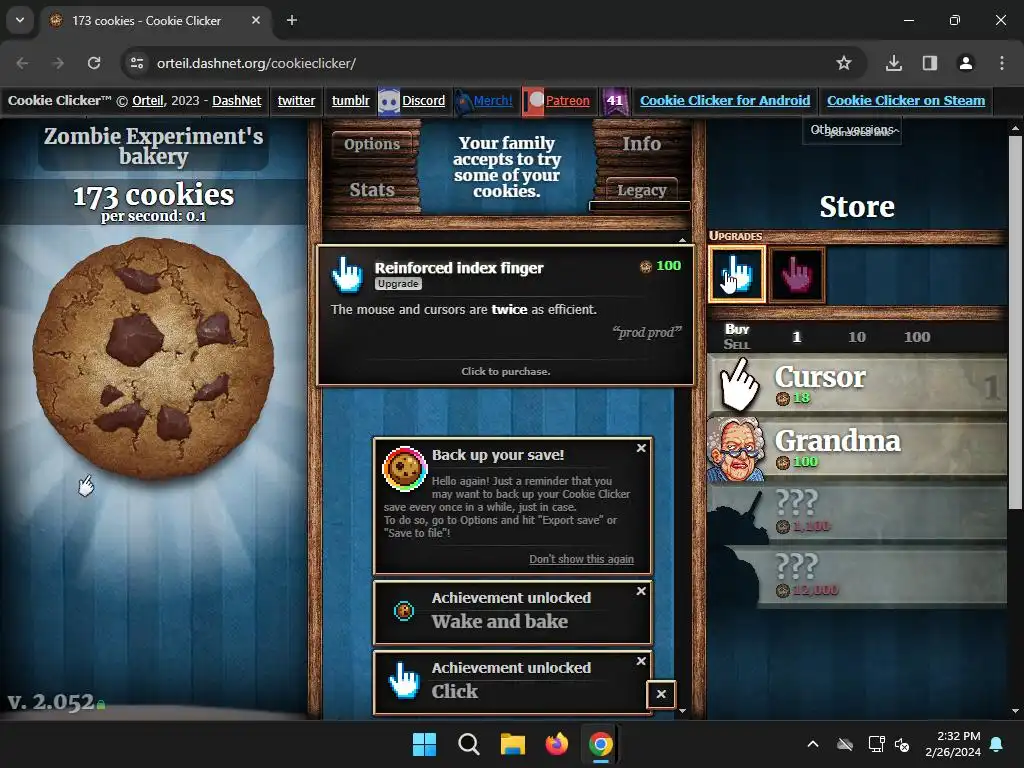Open notification bell in system tray
1024x768 pixels.
pos(997,744)
